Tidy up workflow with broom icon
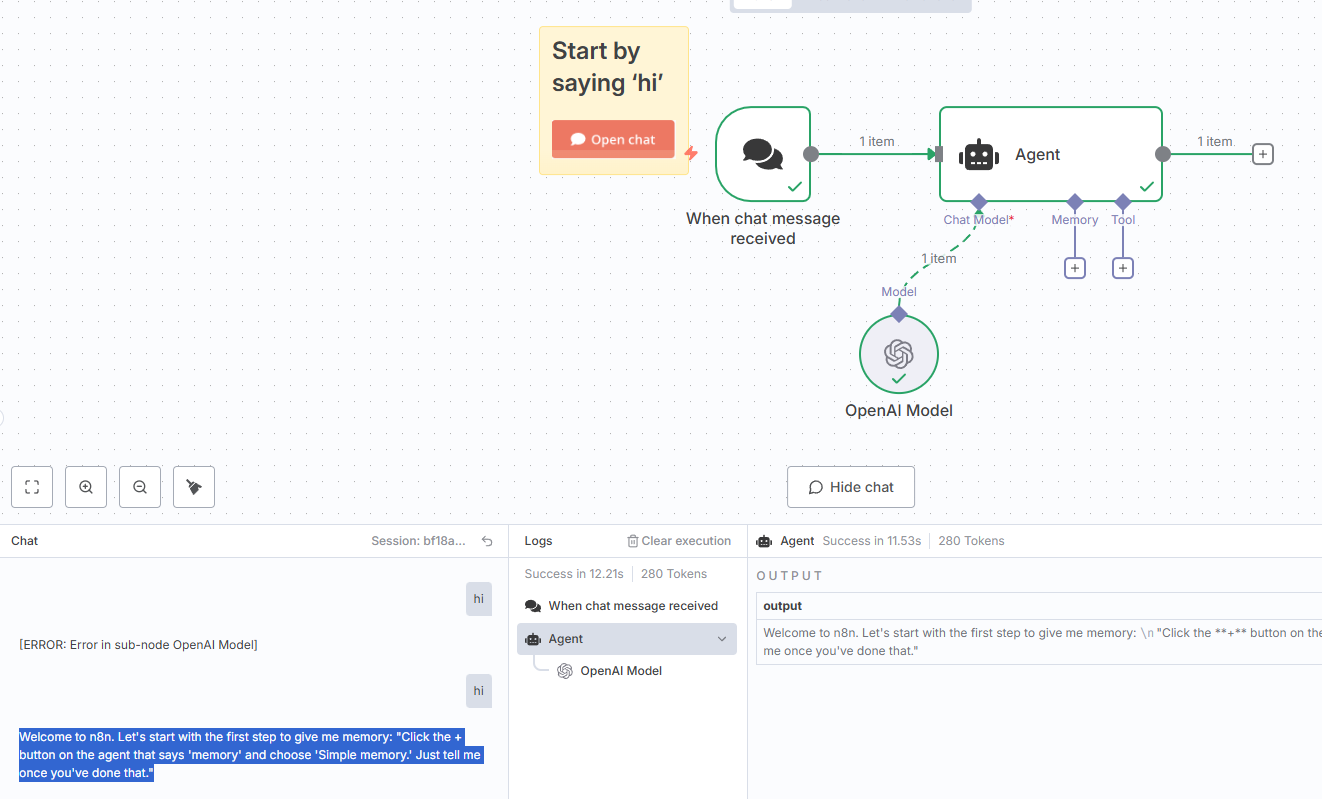Screen dimensions: 1322x799 click(x=194, y=487)
